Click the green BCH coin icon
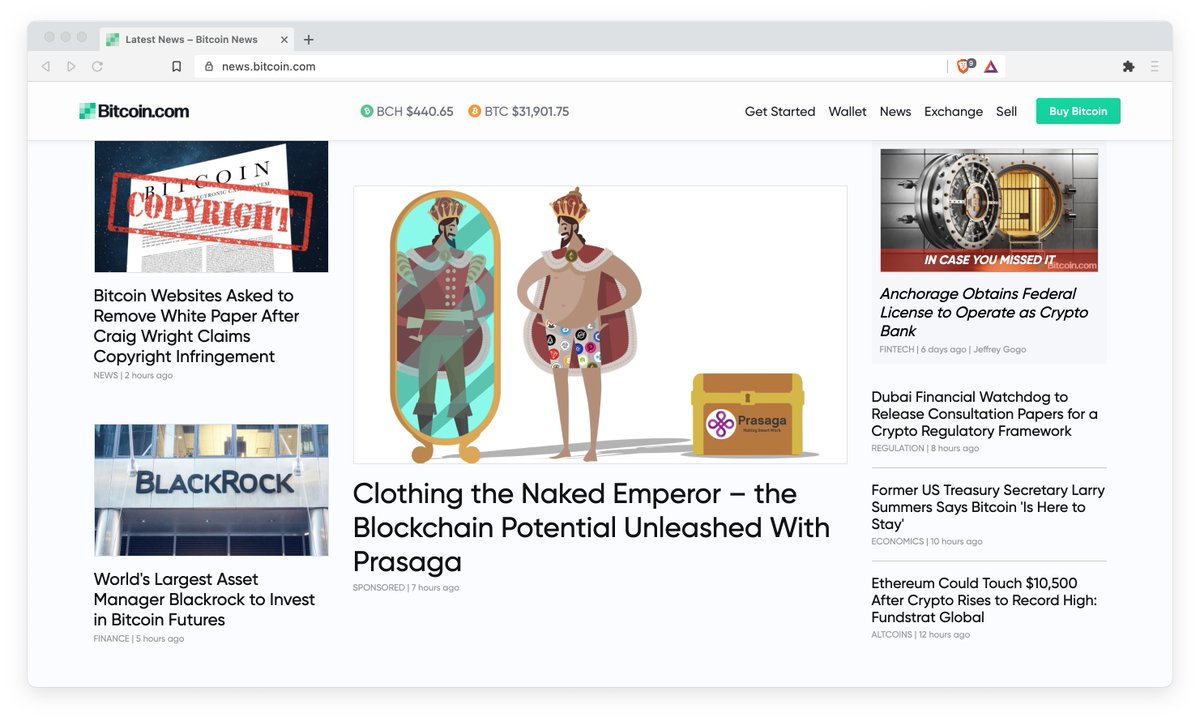This screenshot has width=1200, height=721. tap(367, 111)
